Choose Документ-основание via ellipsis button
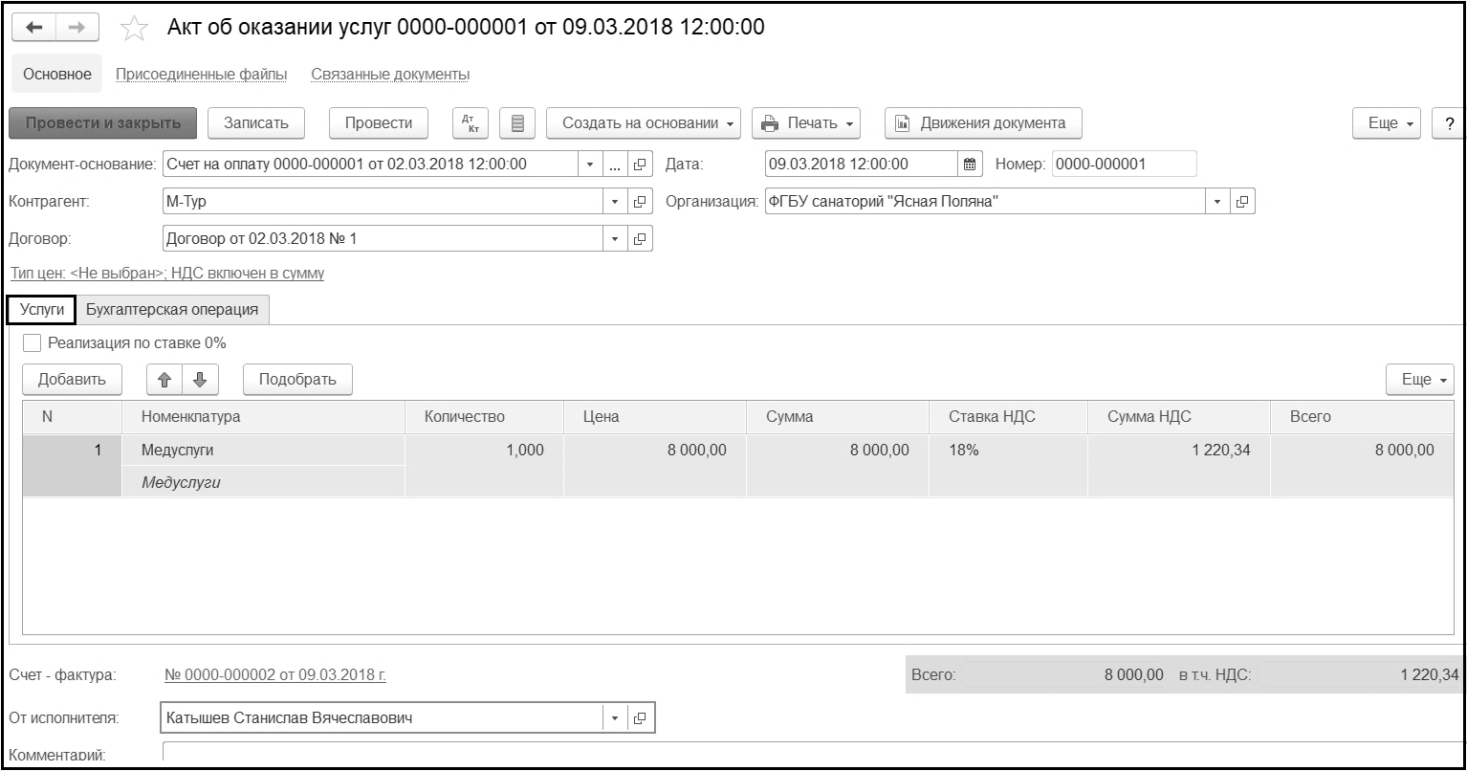This screenshot has width=1467, height=771. click(613, 163)
